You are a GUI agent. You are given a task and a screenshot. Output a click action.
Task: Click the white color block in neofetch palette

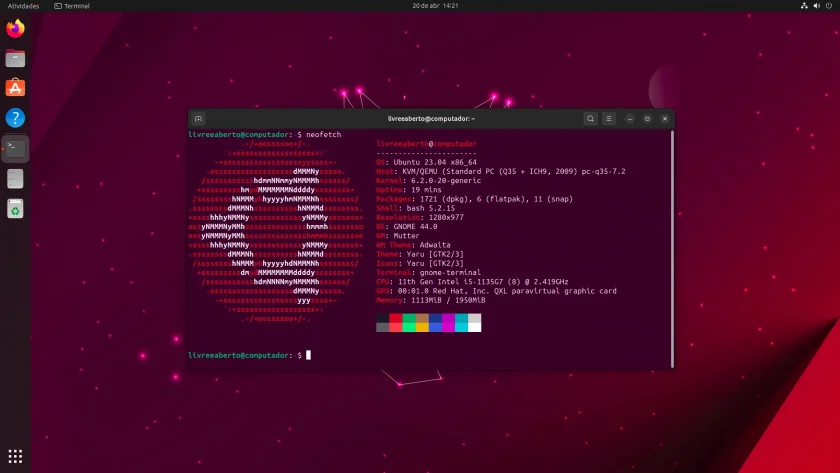point(475,327)
